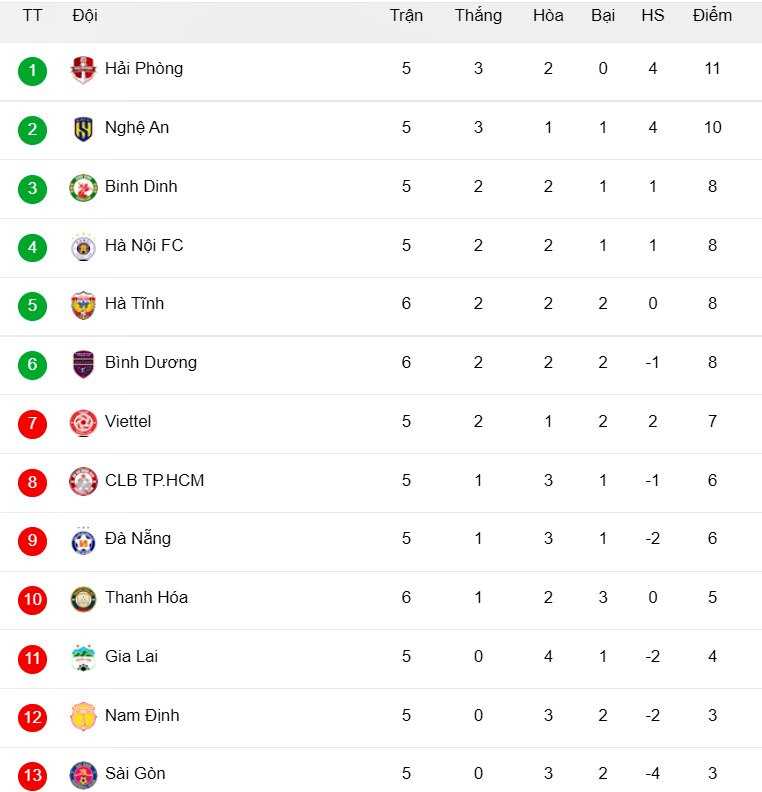Screen dimensions: 762x792
Task: Click the Bình Định team logo
Action: 83,188
